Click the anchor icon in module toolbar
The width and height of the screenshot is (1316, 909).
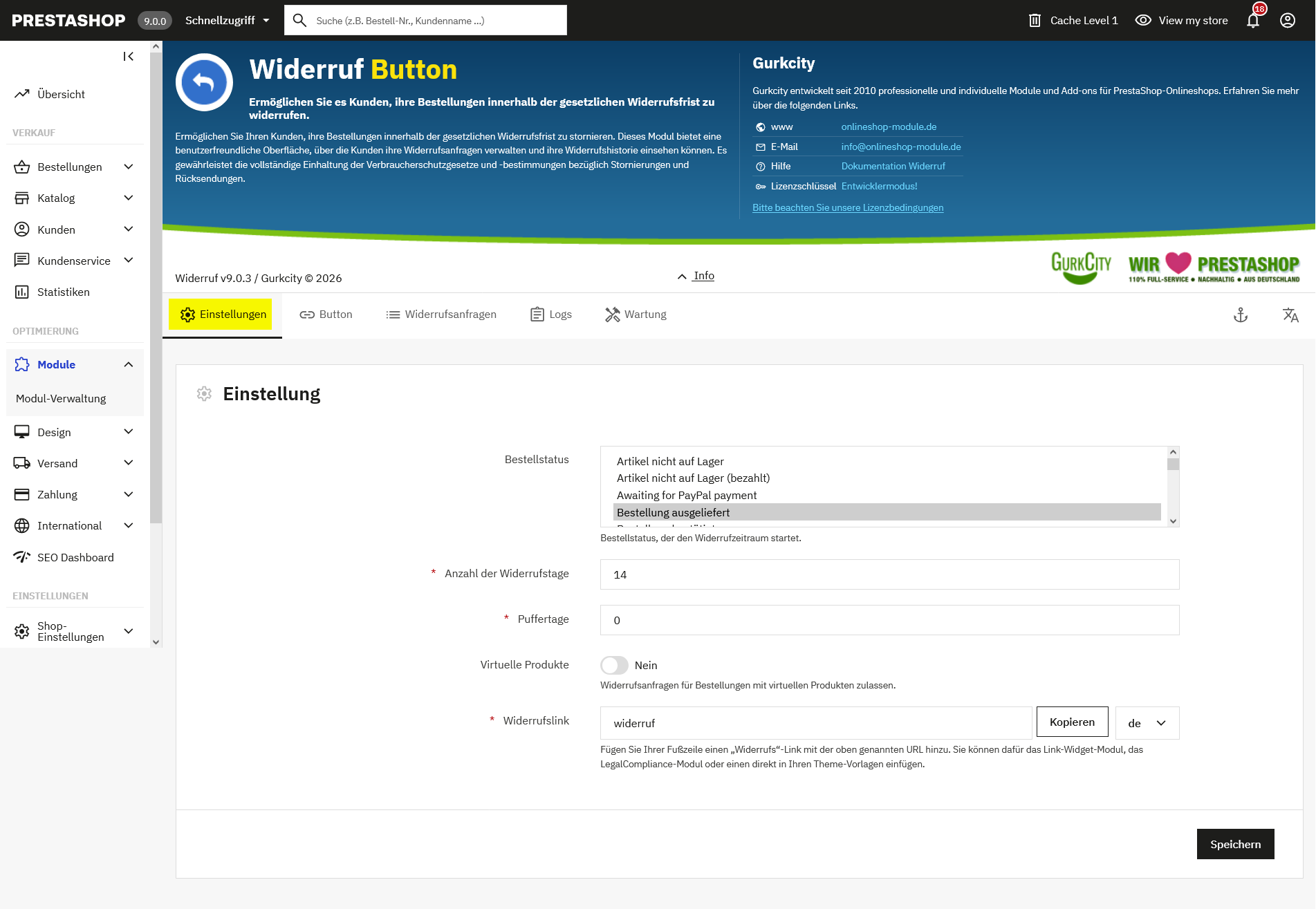click(1241, 315)
